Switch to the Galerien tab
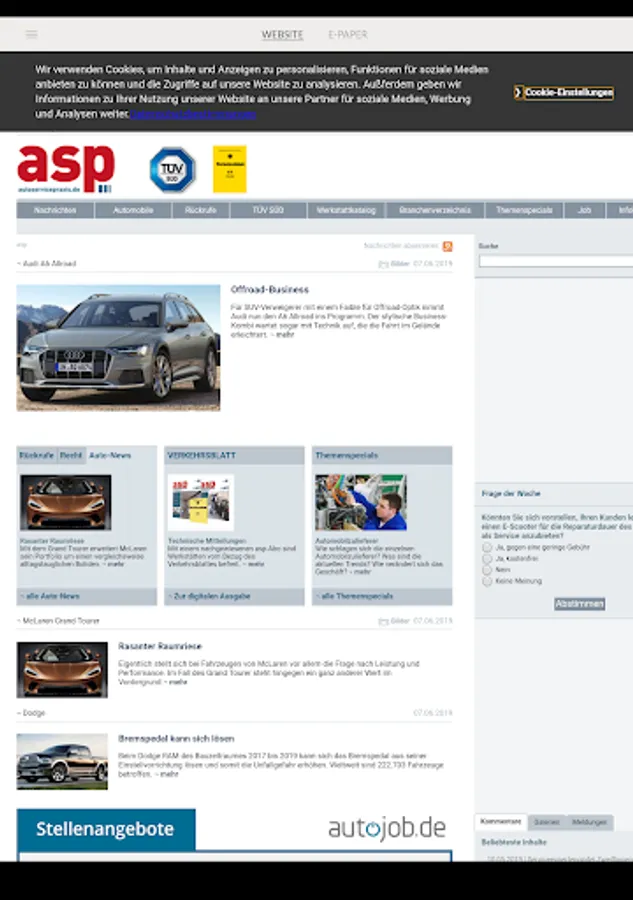This screenshot has height=900, width=633. click(546, 823)
